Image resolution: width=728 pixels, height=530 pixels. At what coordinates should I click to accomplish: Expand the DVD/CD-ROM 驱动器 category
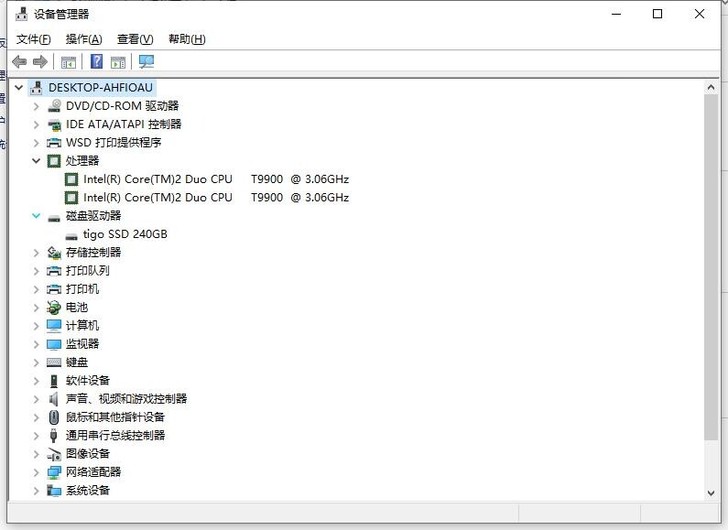[36, 106]
